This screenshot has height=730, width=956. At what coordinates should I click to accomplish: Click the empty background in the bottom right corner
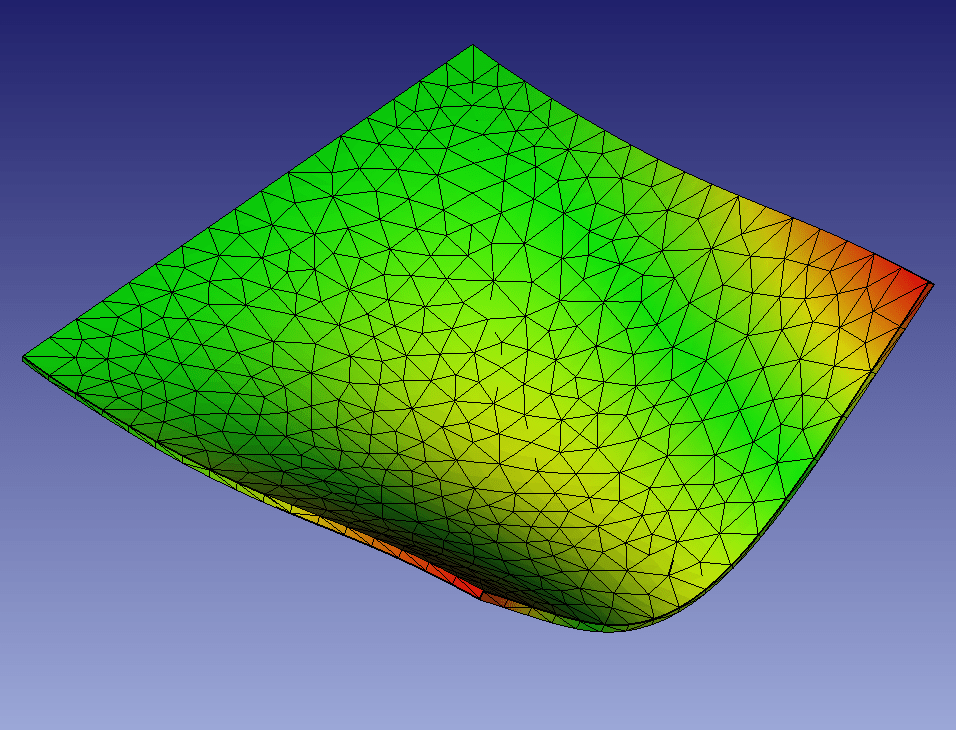880,670
